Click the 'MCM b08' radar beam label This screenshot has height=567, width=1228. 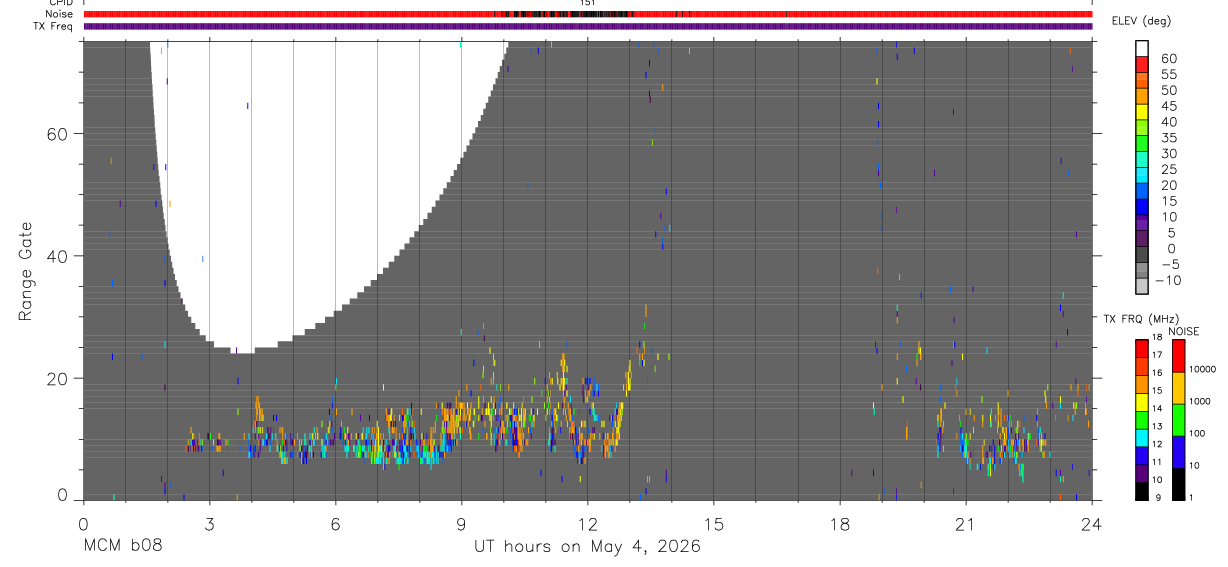click(122, 546)
